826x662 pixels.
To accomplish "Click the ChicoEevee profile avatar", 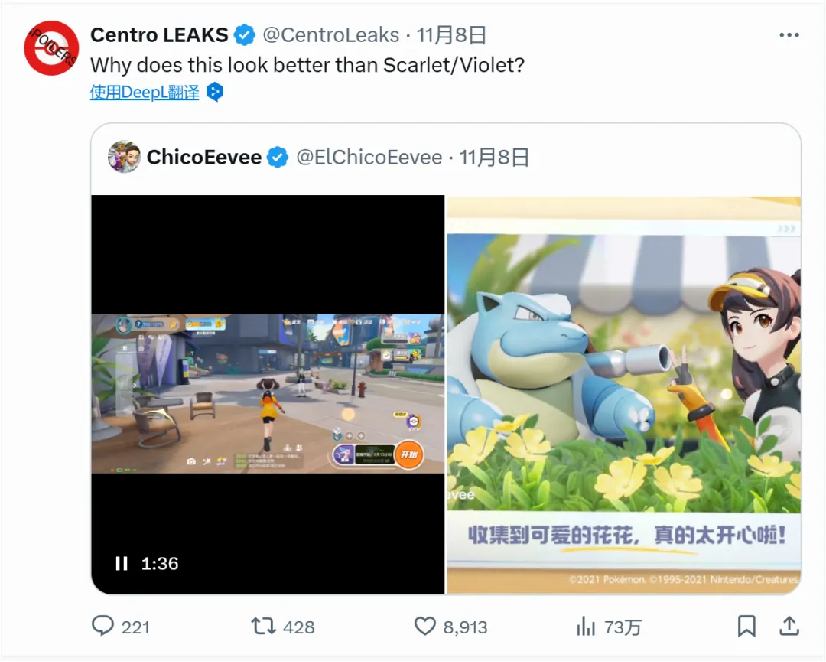I will click(124, 156).
